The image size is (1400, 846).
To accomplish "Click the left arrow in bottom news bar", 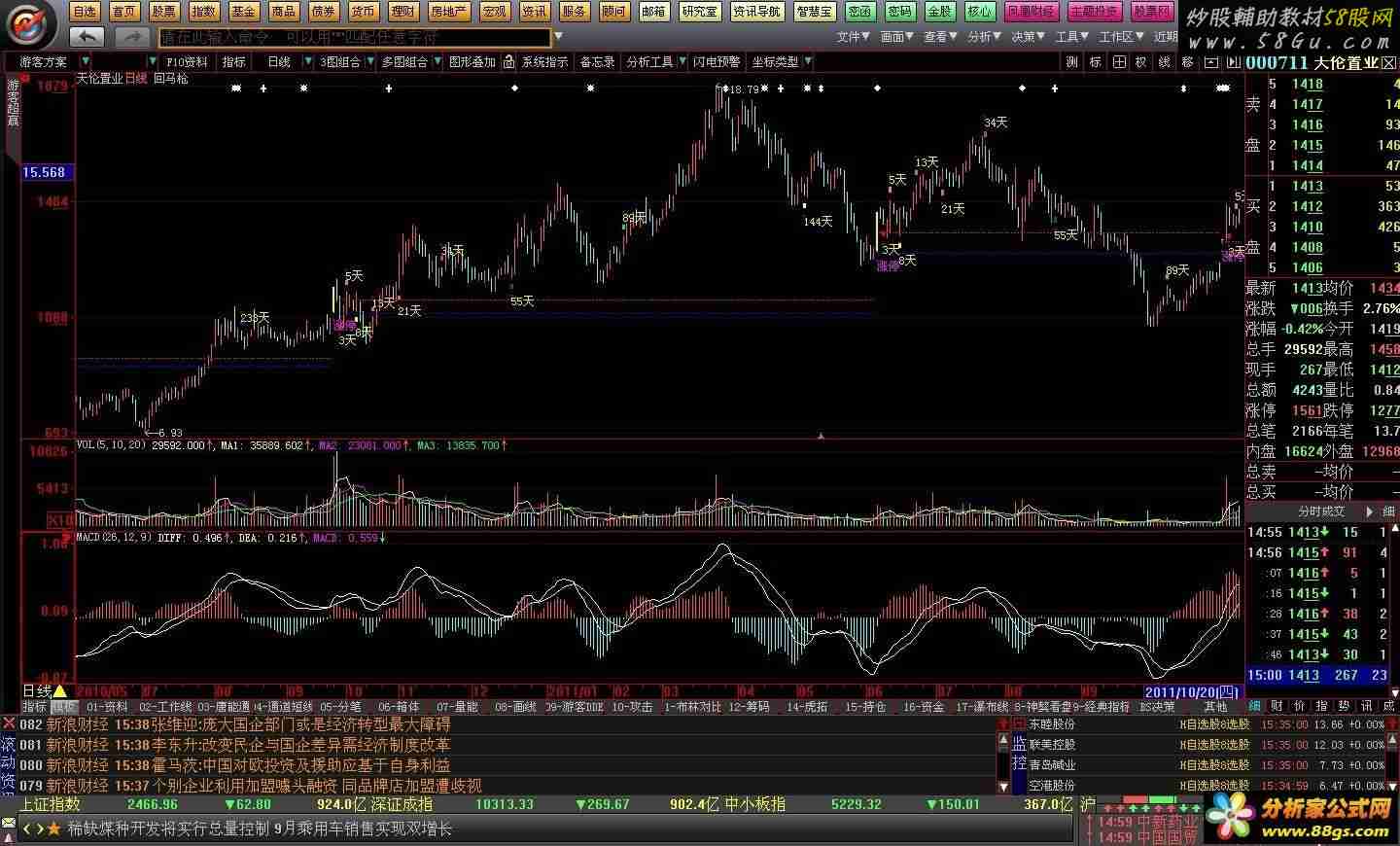I will (x=27, y=828).
